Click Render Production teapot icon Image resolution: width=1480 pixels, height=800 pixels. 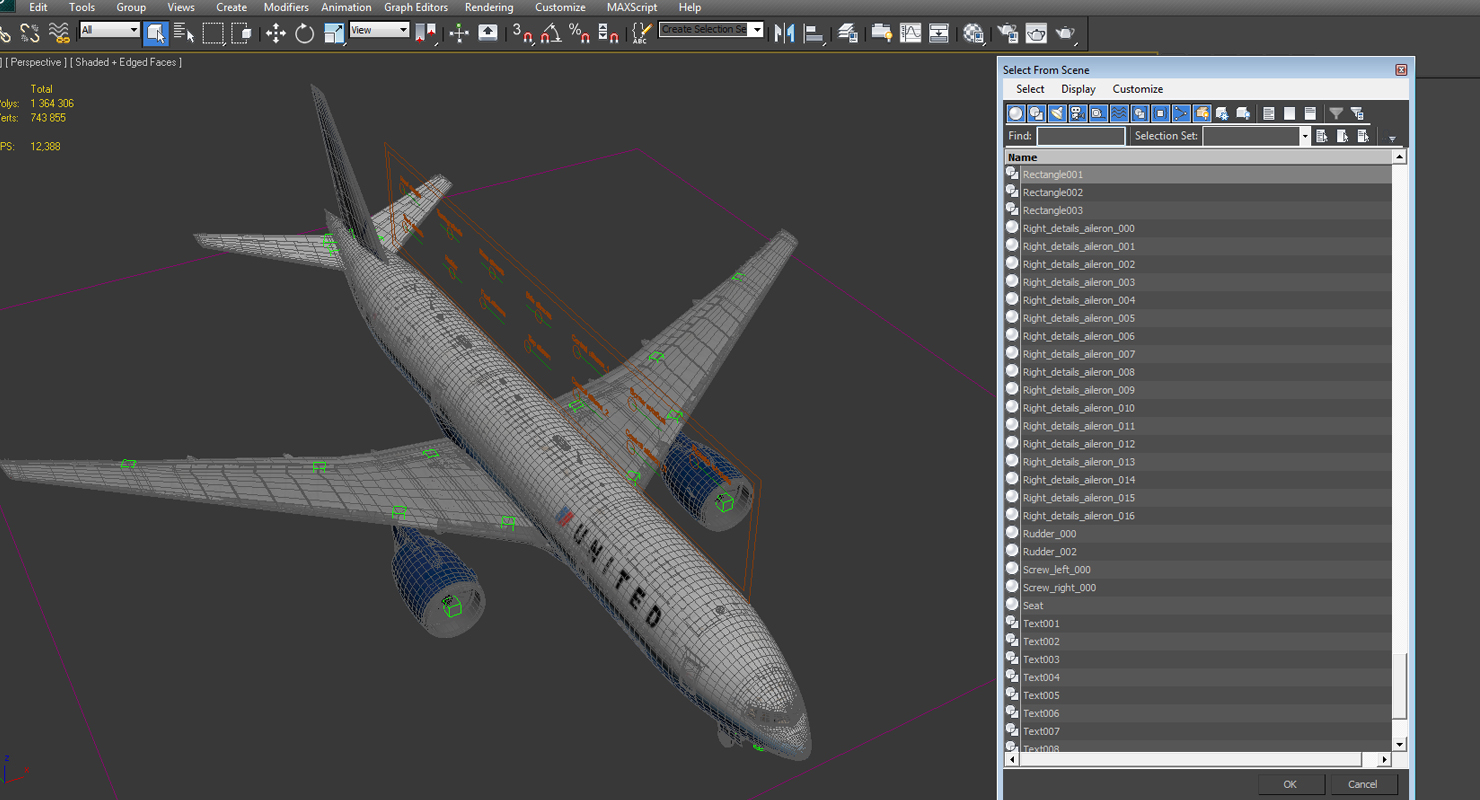(1065, 33)
